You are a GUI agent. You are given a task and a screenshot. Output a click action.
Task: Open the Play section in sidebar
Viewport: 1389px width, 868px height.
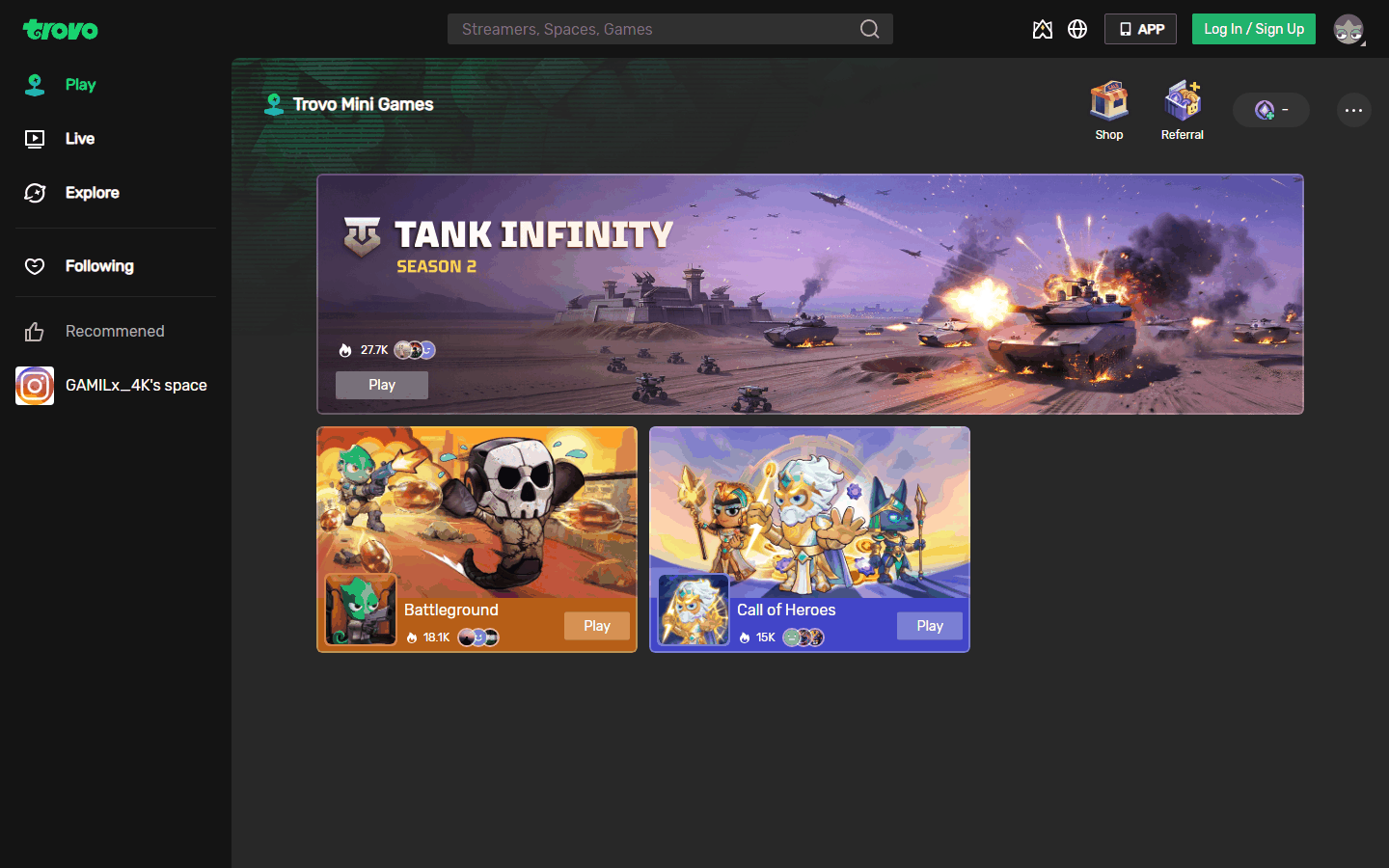pos(116,85)
